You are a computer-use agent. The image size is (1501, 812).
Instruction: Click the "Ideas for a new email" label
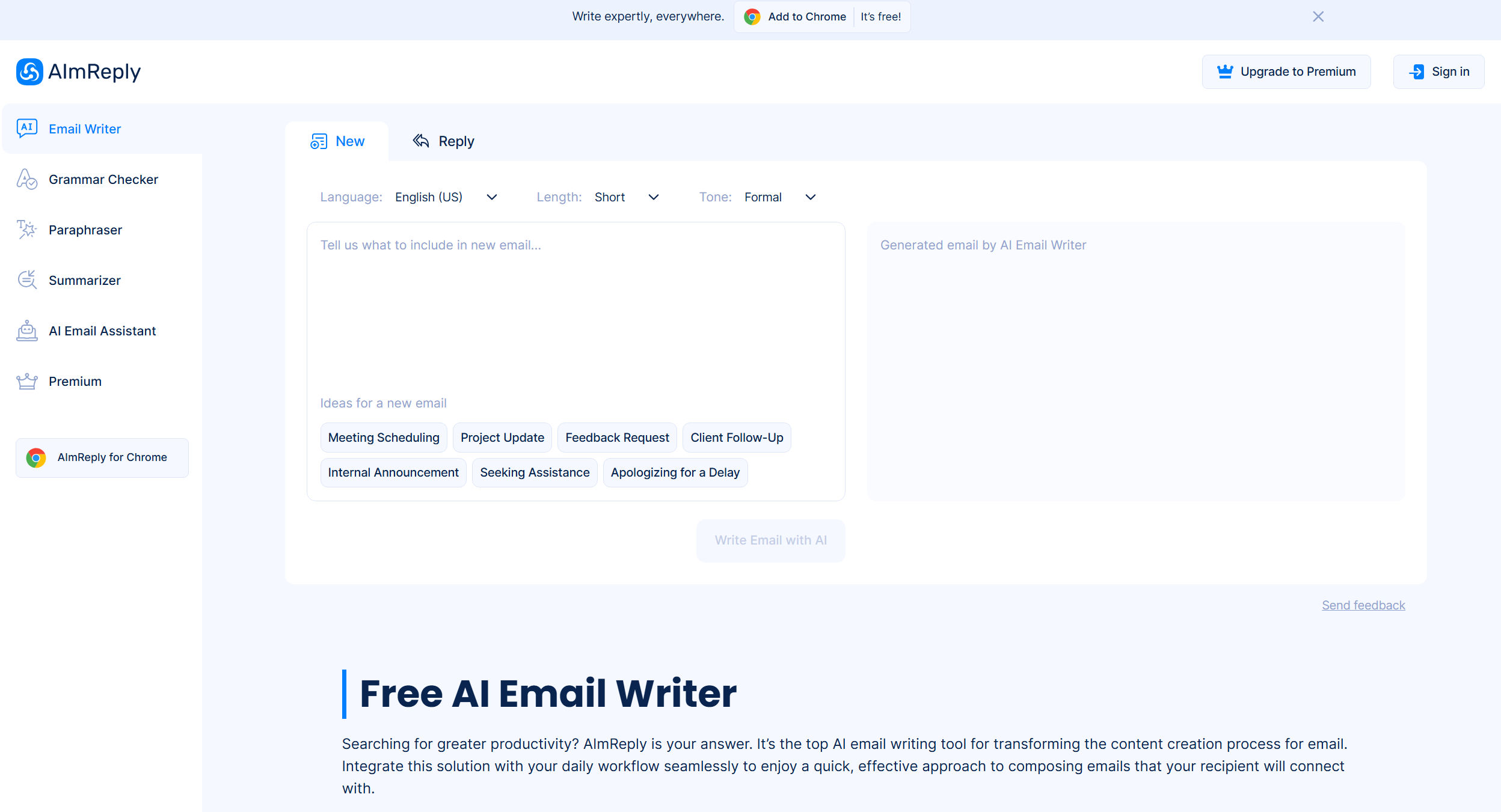(383, 403)
